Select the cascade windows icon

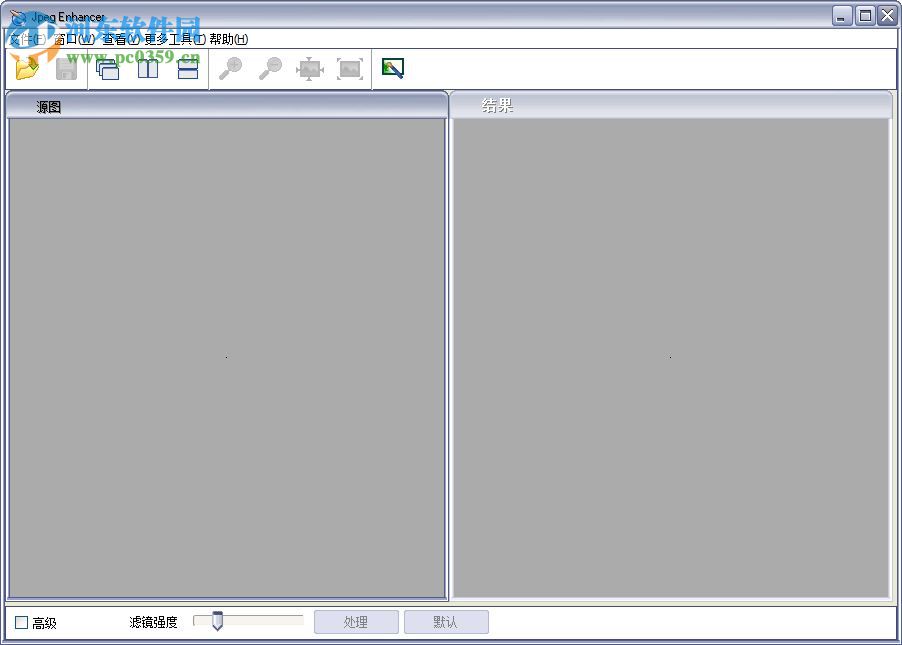pos(107,68)
